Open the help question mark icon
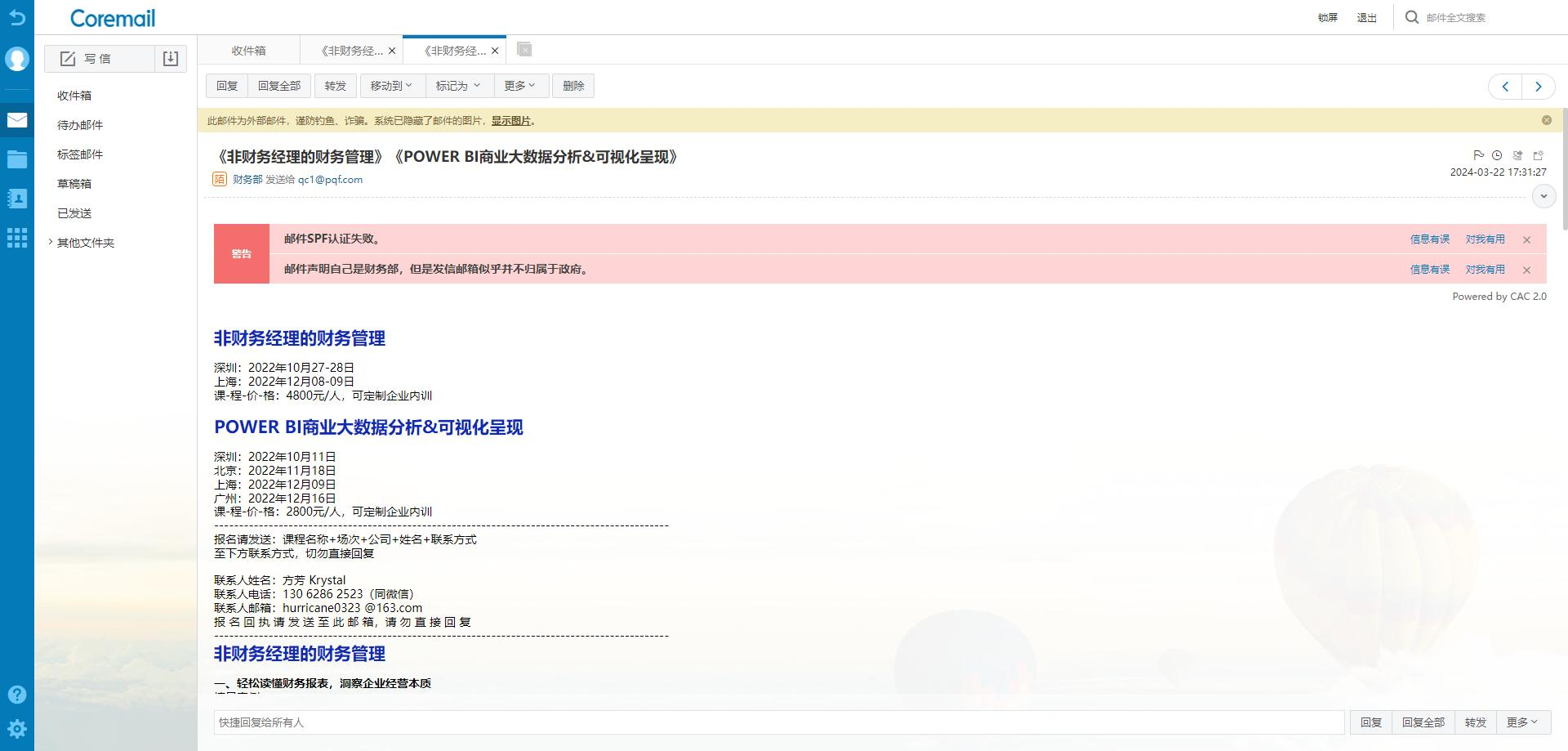The image size is (1568, 751). (17, 695)
